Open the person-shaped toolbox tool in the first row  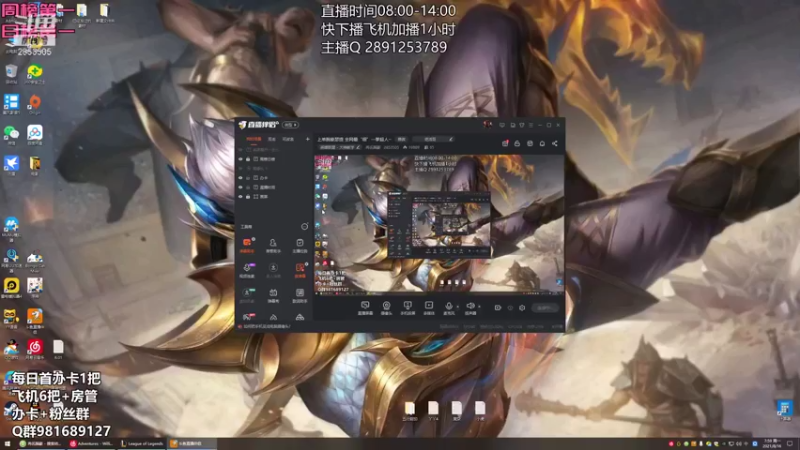coord(273,244)
